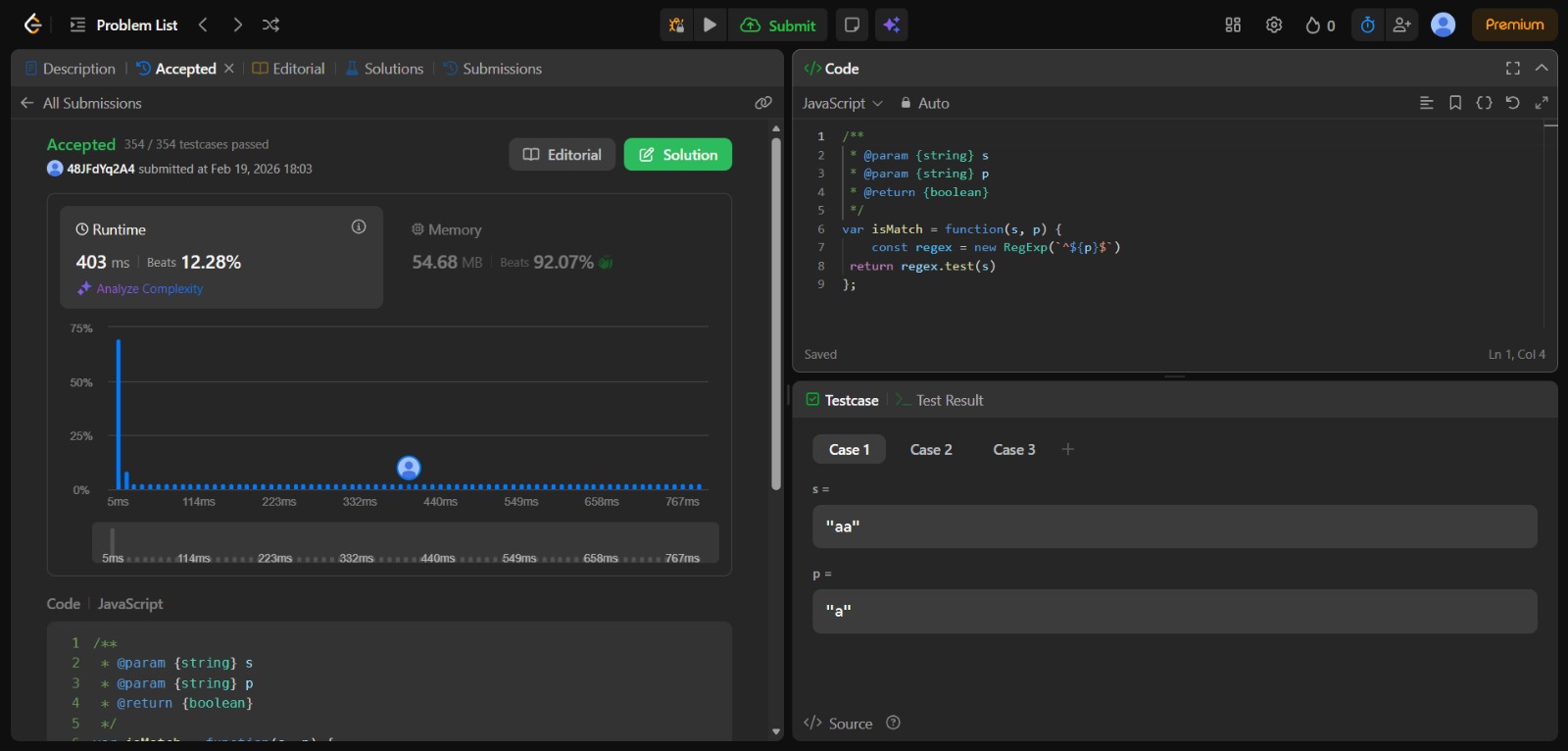Open settings gear in top bar
This screenshot has height=751, width=1568.
1274,25
